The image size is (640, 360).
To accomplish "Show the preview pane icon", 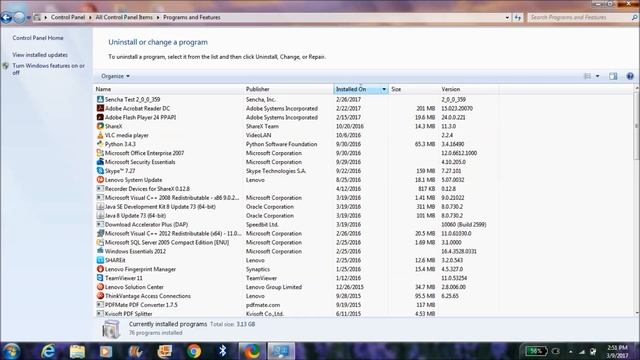I will pos(613,76).
